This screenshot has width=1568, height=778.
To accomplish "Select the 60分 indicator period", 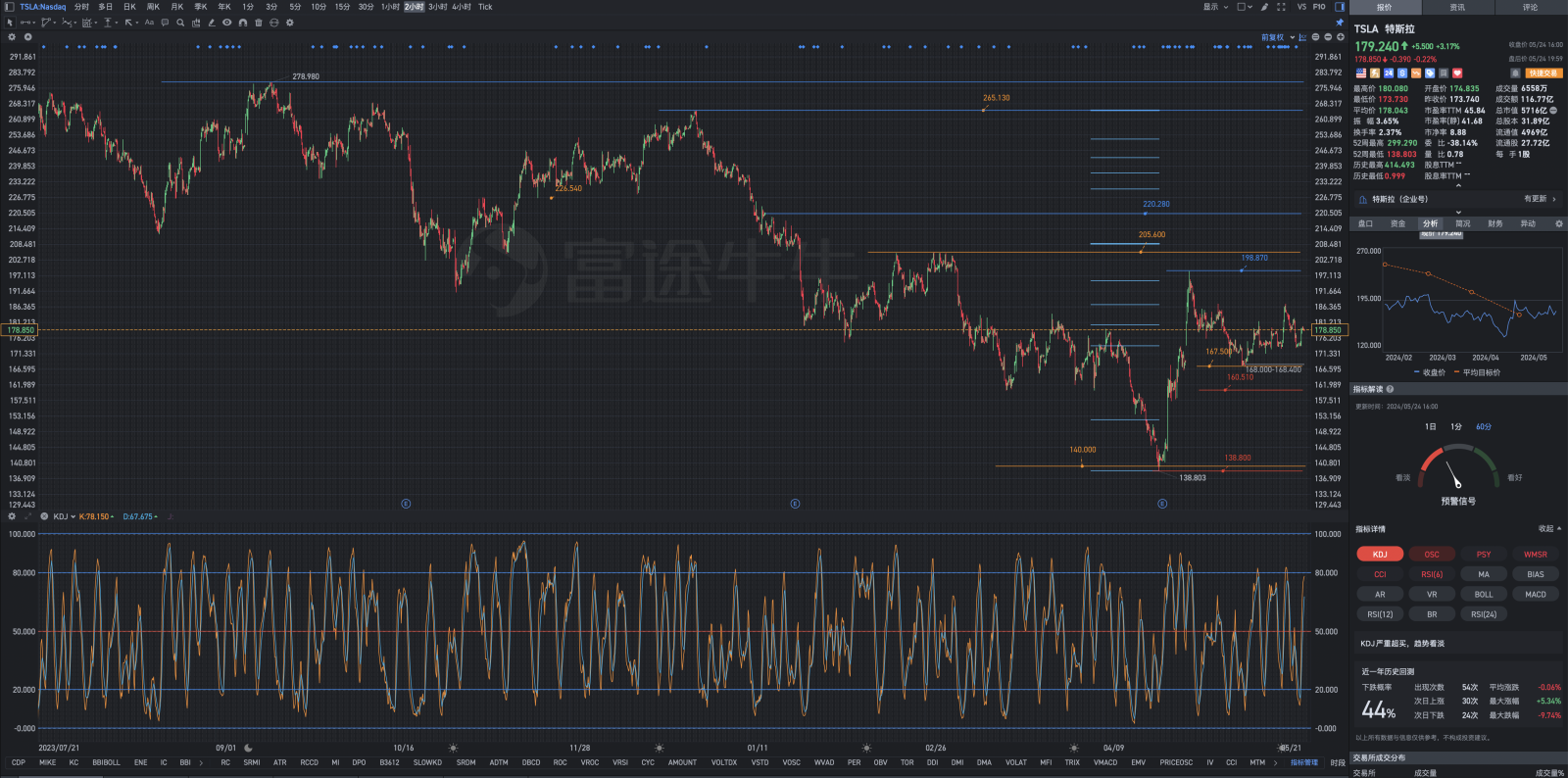I will 1484,427.
